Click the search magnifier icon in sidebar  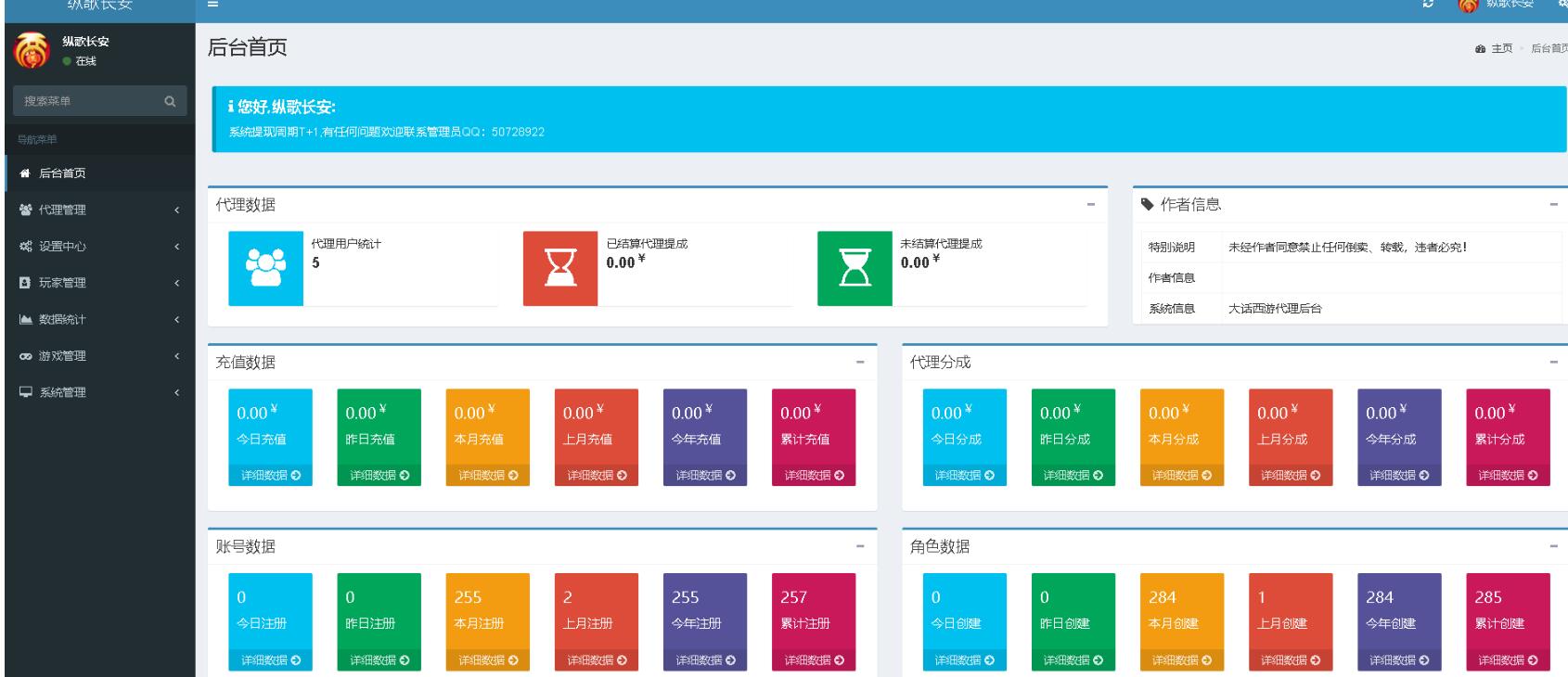tap(169, 101)
